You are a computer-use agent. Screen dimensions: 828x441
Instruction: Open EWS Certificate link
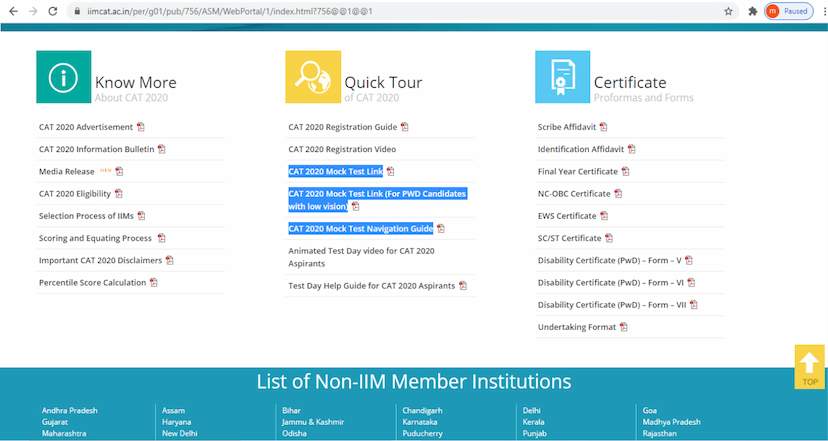[x=567, y=216]
